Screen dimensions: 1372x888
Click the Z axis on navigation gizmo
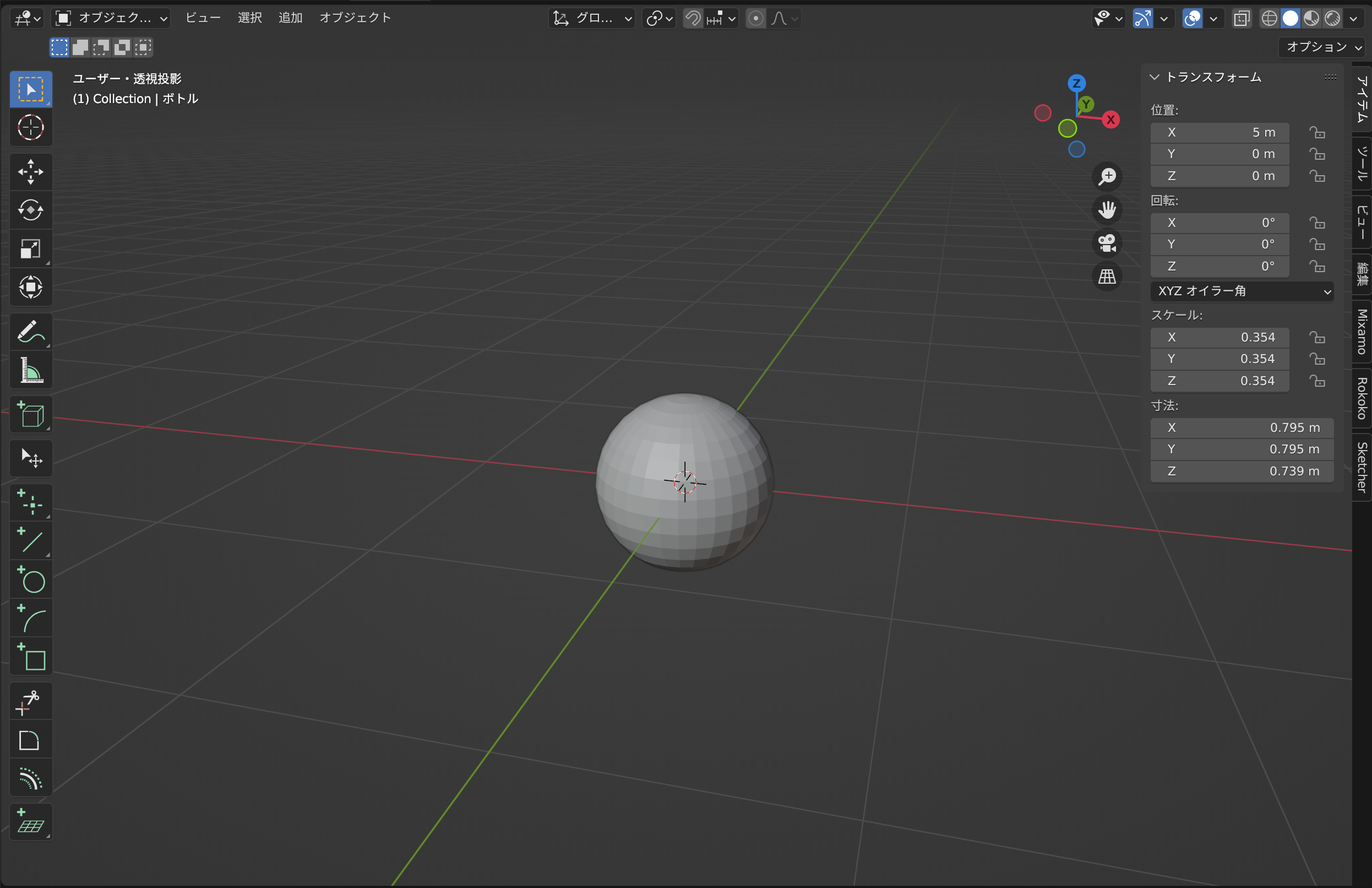1076,83
